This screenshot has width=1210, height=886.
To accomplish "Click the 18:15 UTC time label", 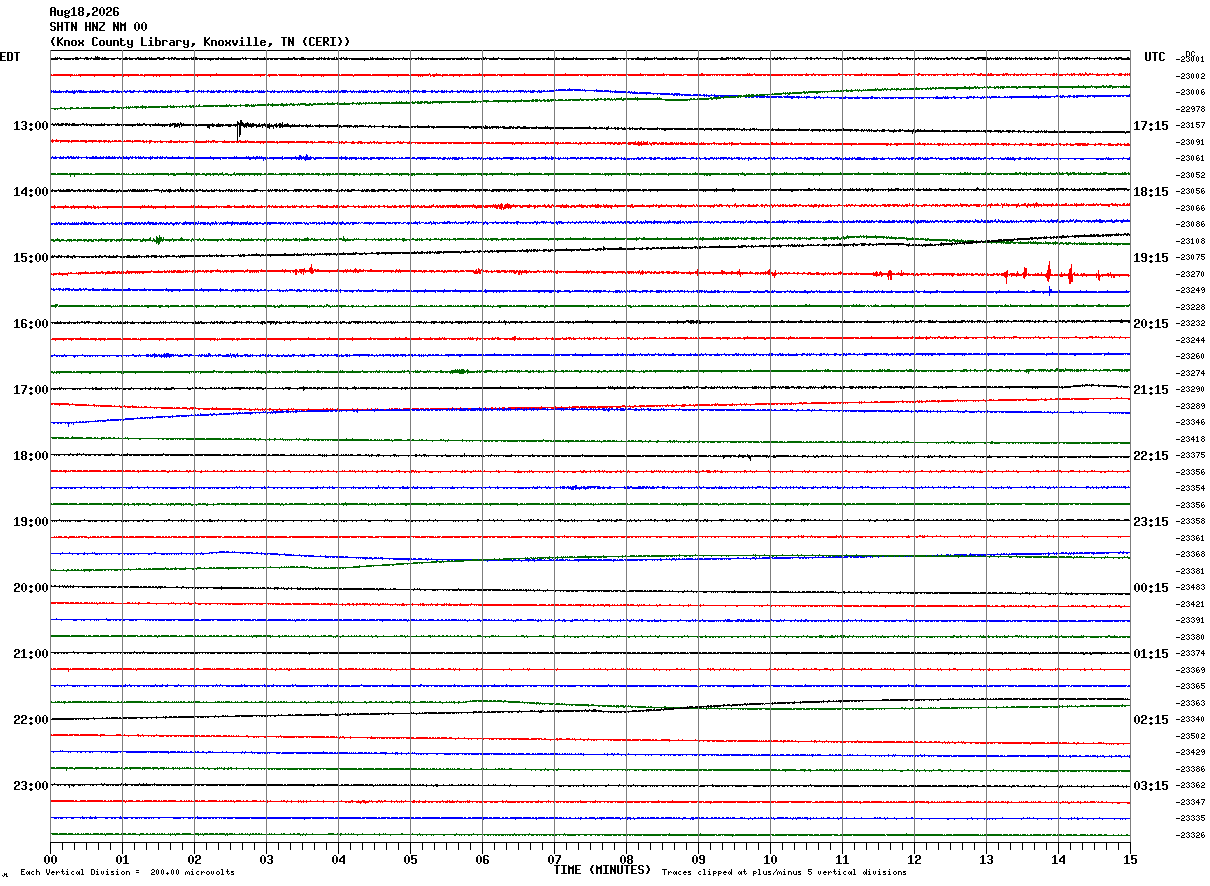I will (1151, 192).
